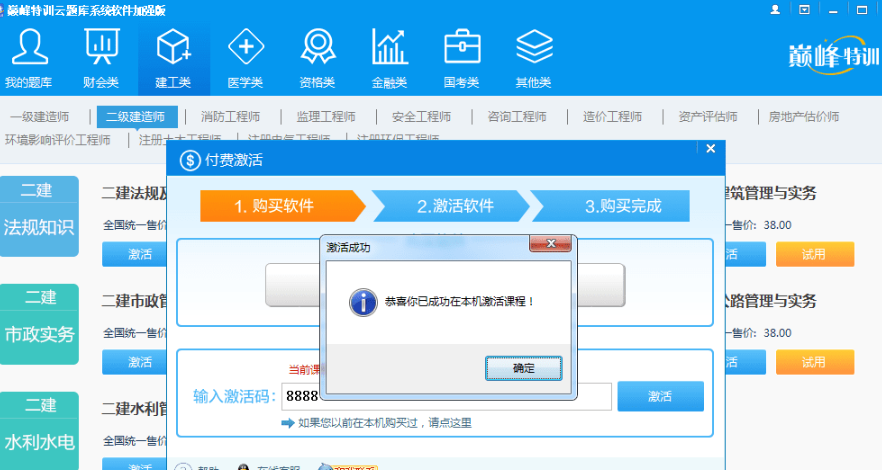Click the 巅峰特训 logo
The height and width of the screenshot is (470, 882).
point(833,56)
